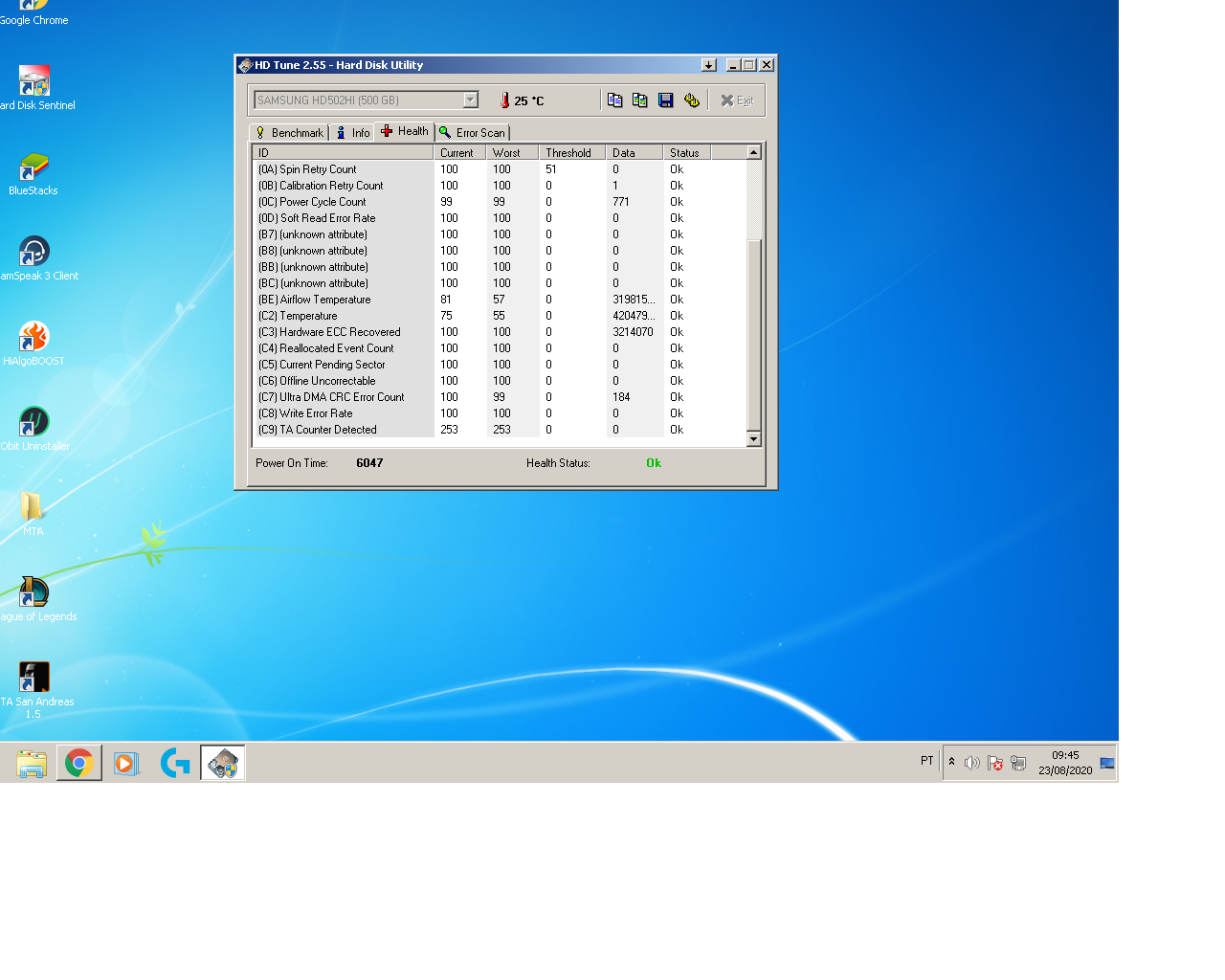Click the Worst column header
1225x980 pixels.
pos(512,153)
